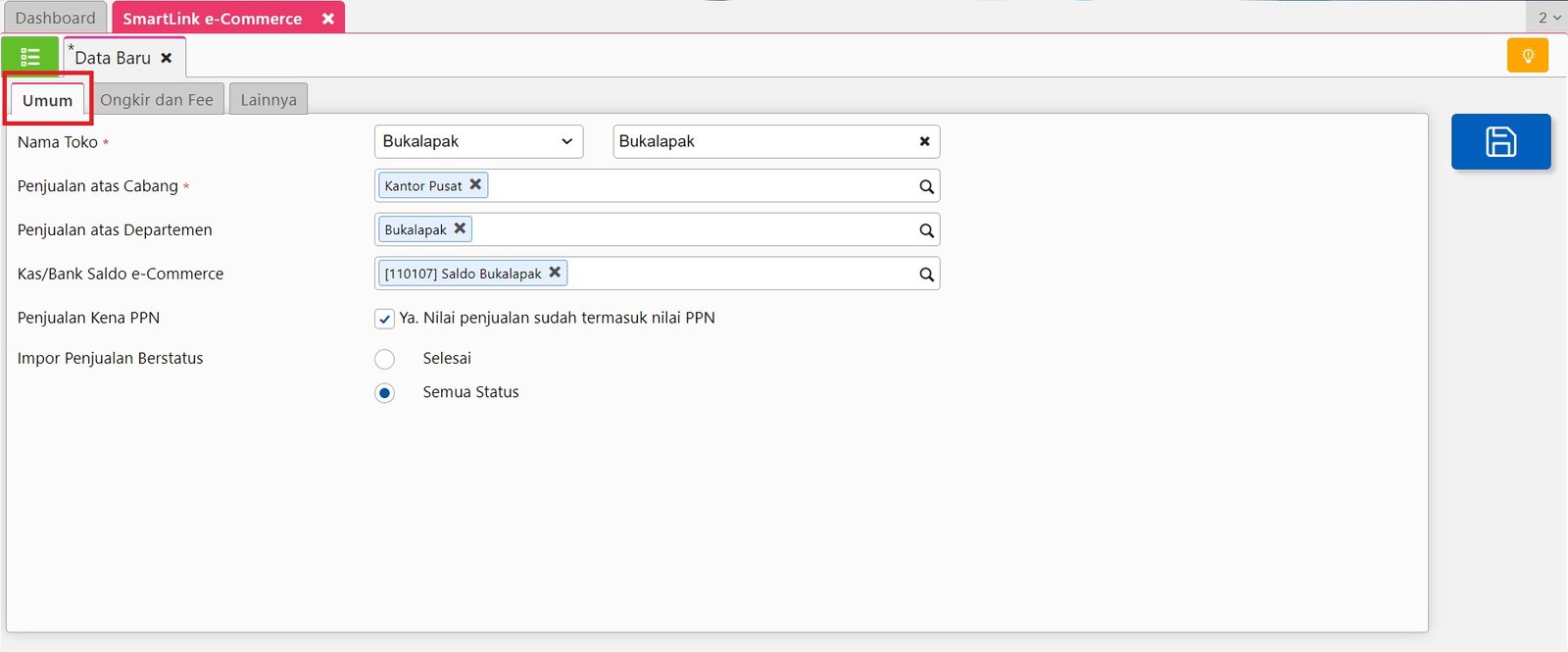Search branches in Penjualan atas Cabang
The image size is (1568, 652).
[926, 186]
